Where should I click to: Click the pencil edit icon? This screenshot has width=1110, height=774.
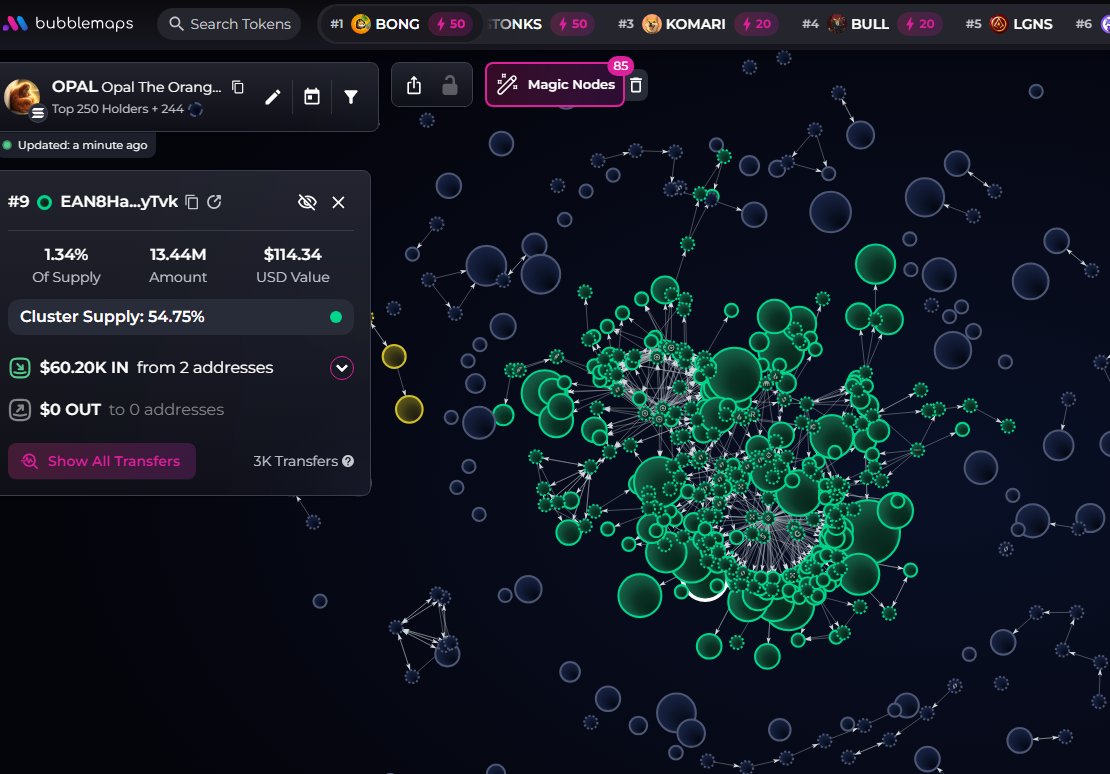point(272,97)
